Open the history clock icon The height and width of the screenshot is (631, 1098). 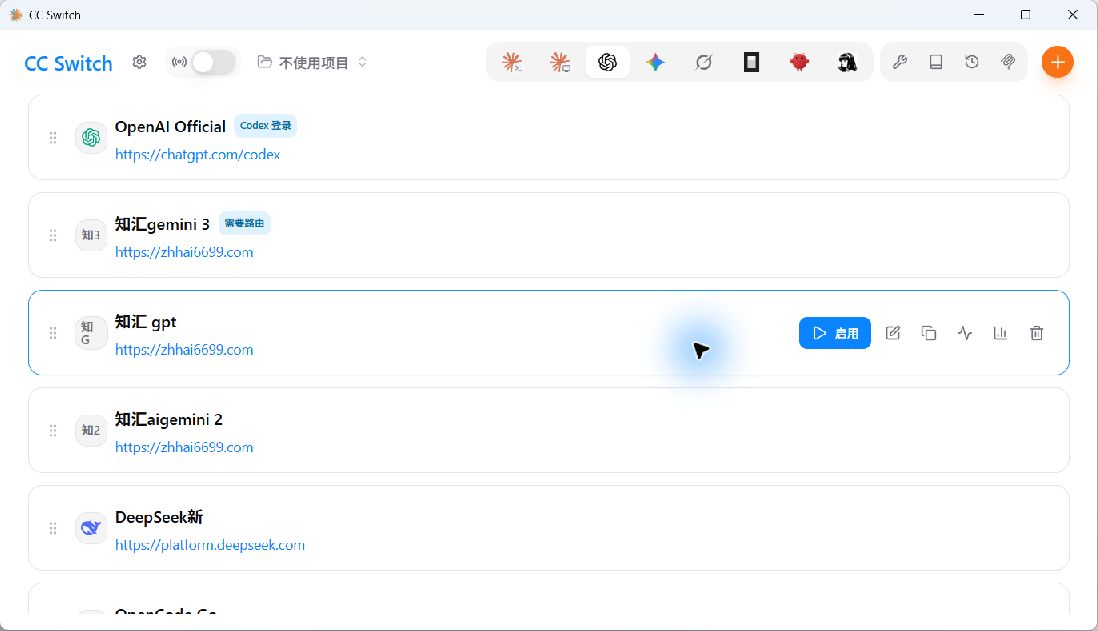pos(972,62)
